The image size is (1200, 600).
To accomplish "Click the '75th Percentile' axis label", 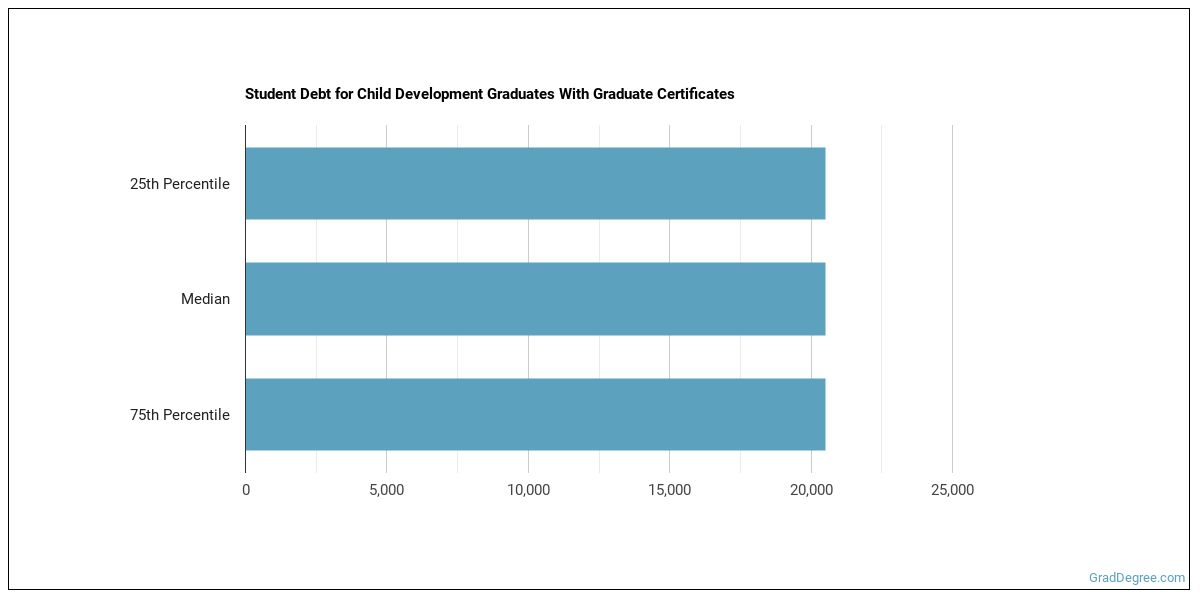I will click(x=180, y=415).
